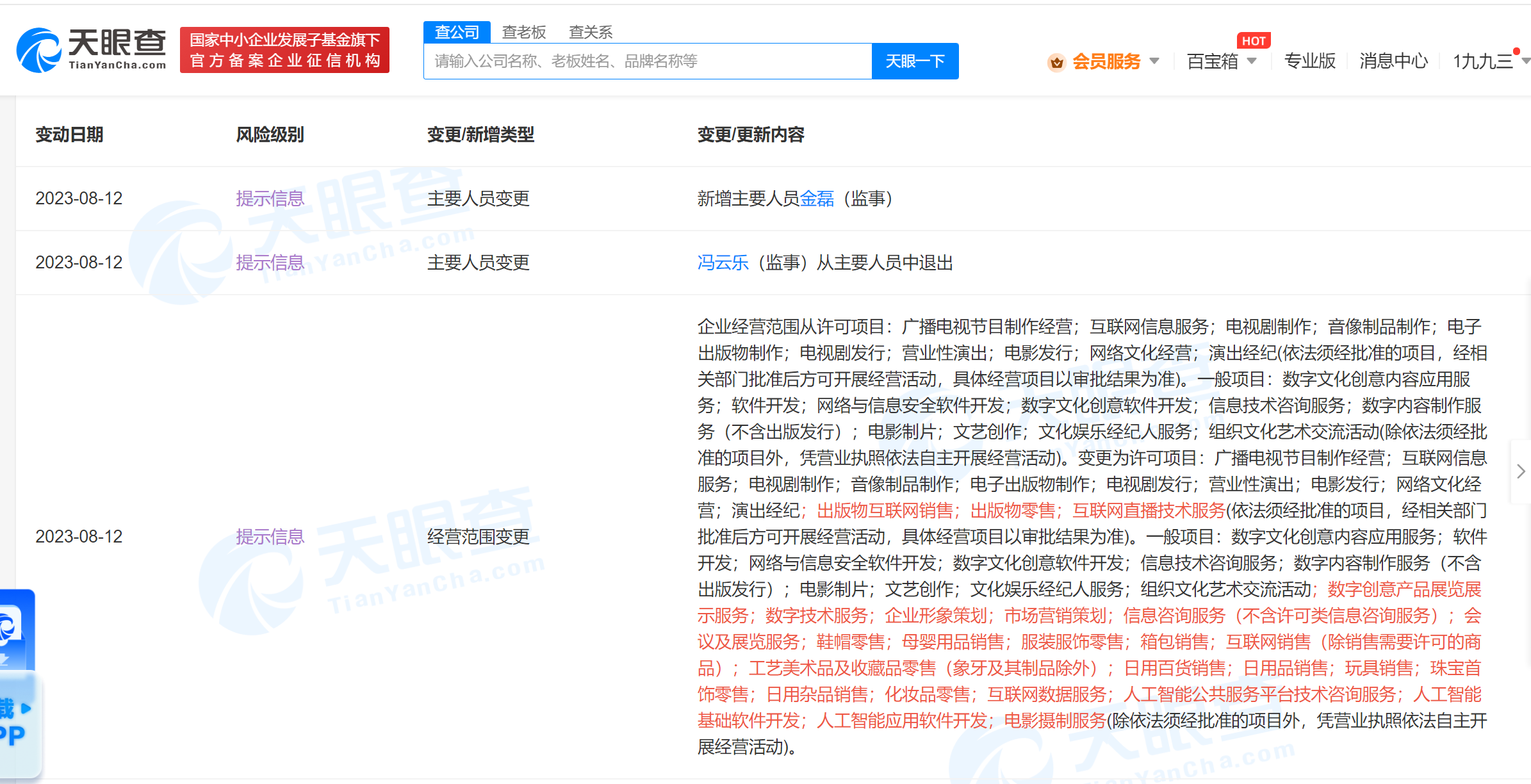Viewport: 1531px width, 784px height.
Task: Open the 消息中心 message center
Action: pos(1394,61)
